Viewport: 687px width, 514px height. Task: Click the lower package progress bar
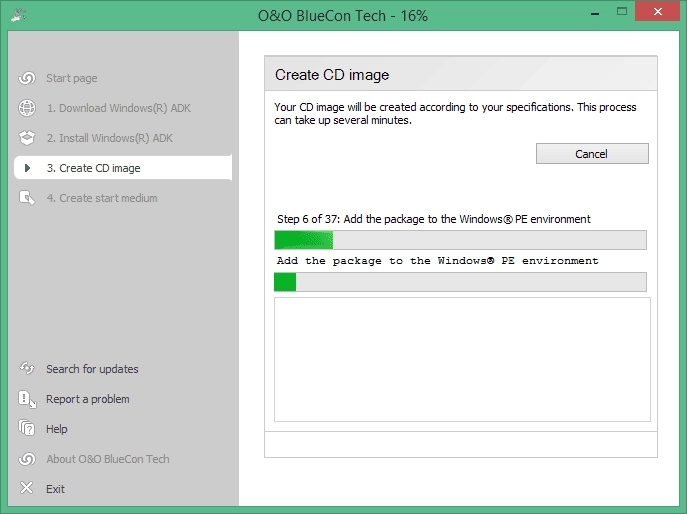460,282
